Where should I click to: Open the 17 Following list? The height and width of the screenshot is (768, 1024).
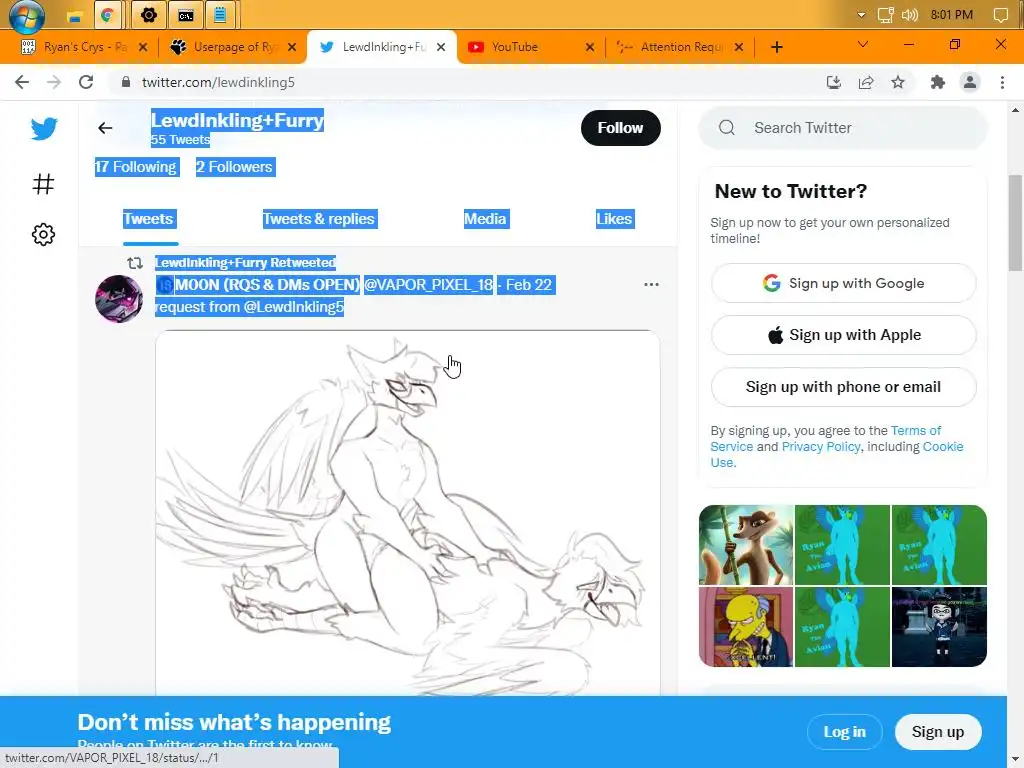tap(136, 167)
